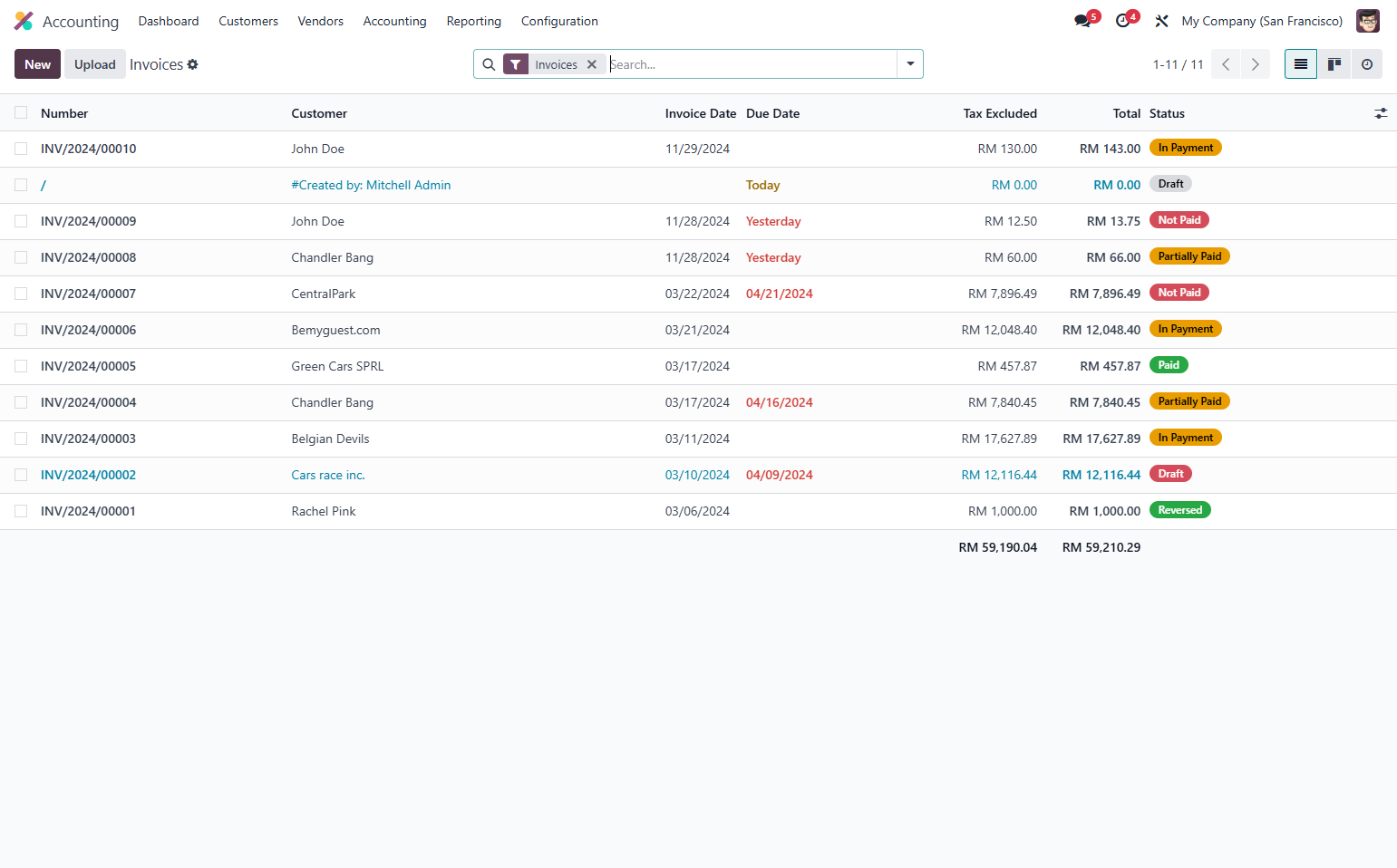The image size is (1397, 868).
Task: Click the 1-11 / 11 pager counter
Action: pos(1178,64)
